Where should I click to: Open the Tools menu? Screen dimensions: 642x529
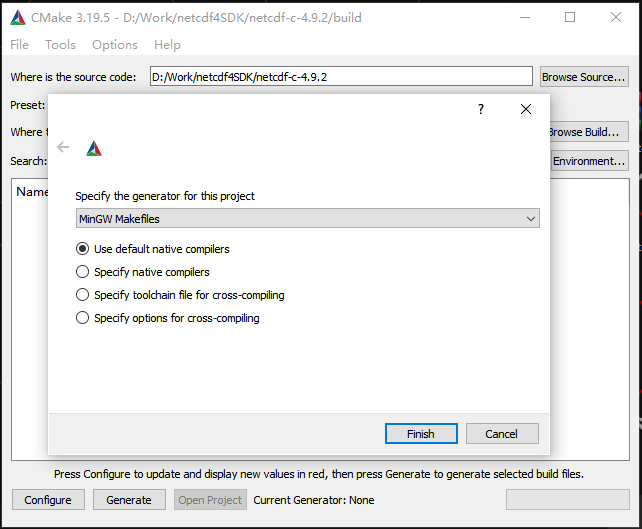[x=60, y=45]
